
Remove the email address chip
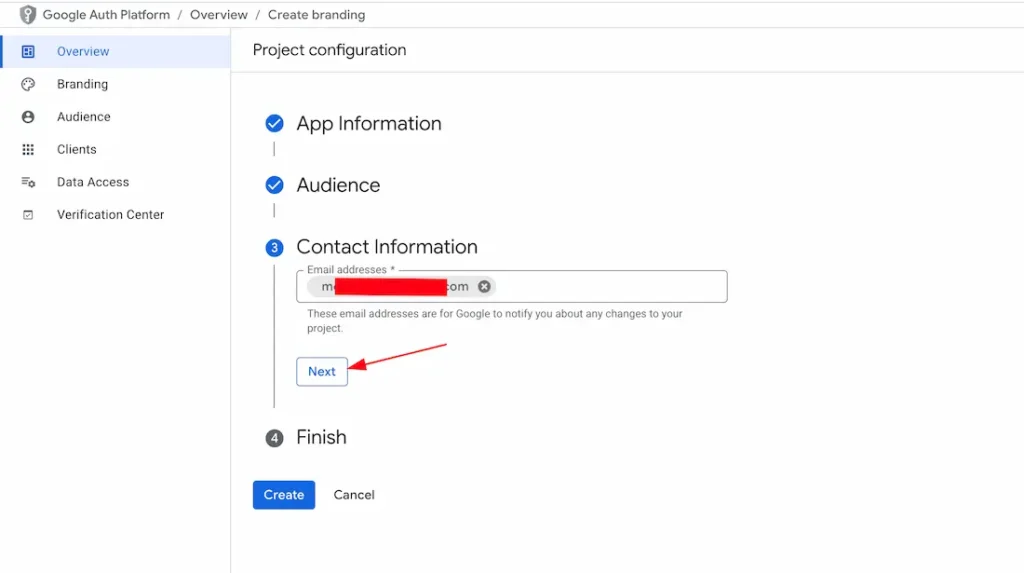[484, 286]
